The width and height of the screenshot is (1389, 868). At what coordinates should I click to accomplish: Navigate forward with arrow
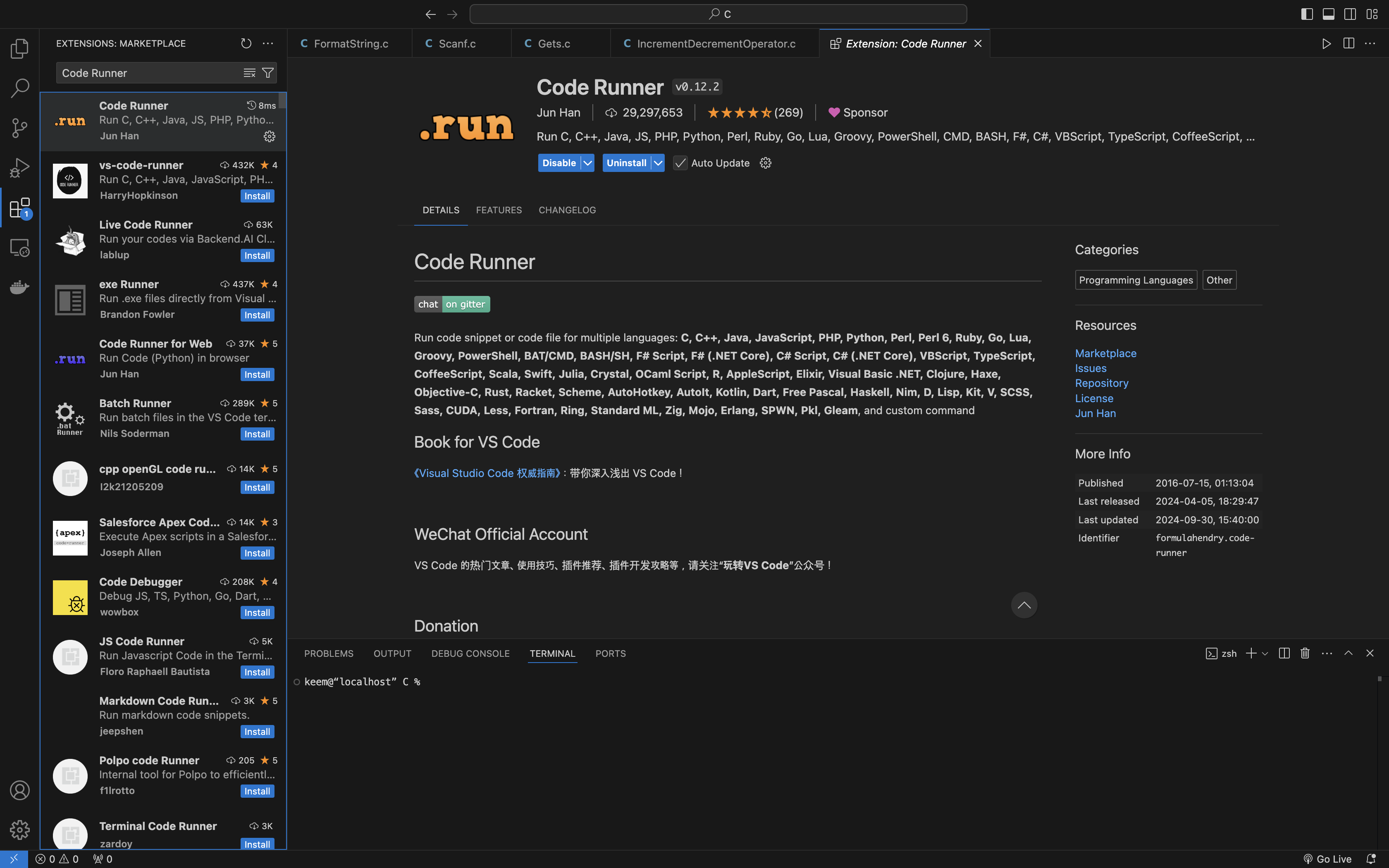click(452, 14)
